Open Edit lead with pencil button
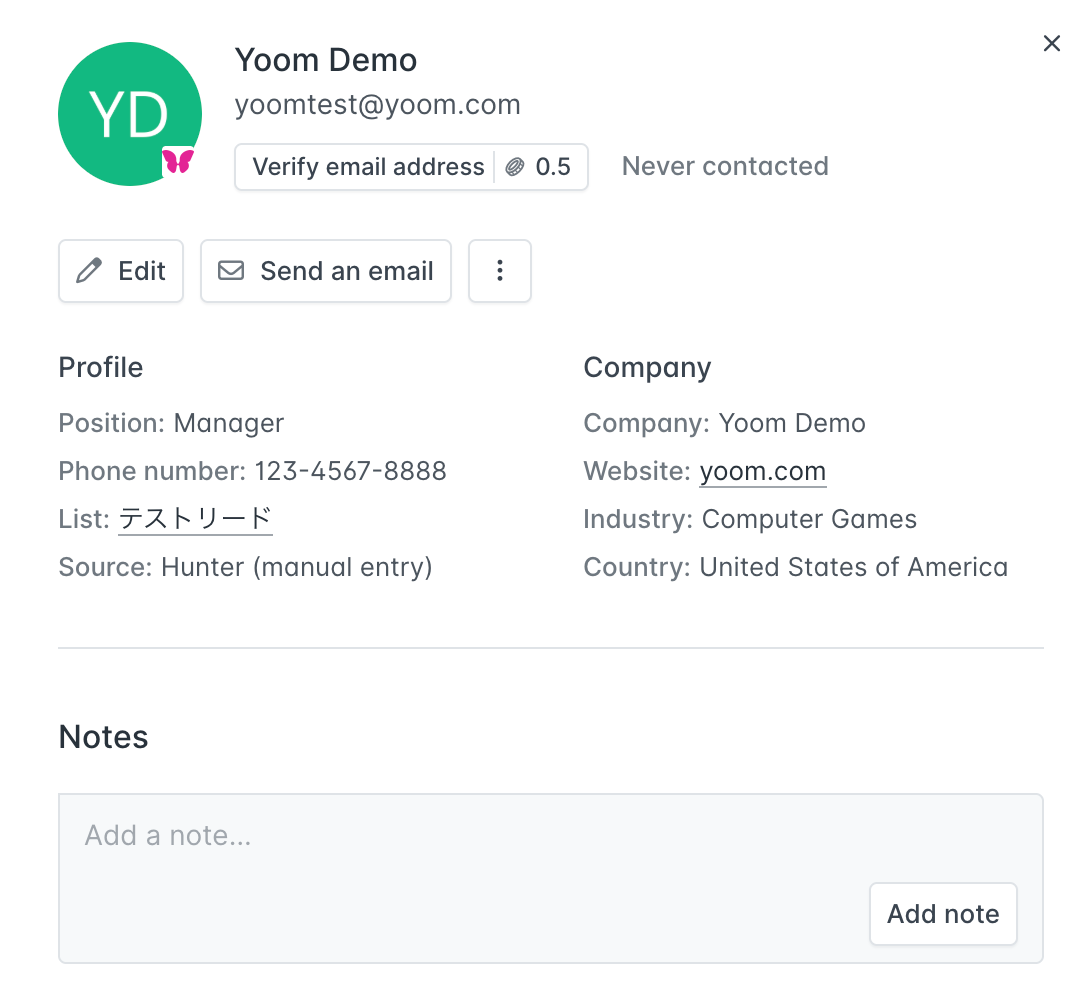Viewport: 1084px width, 992px height. coord(121,271)
